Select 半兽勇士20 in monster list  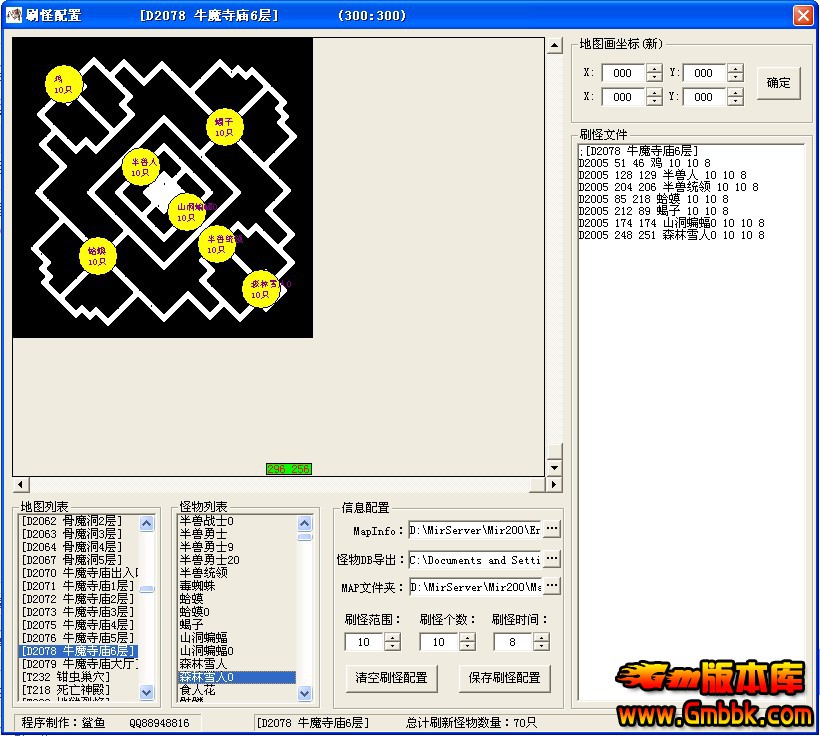237,560
